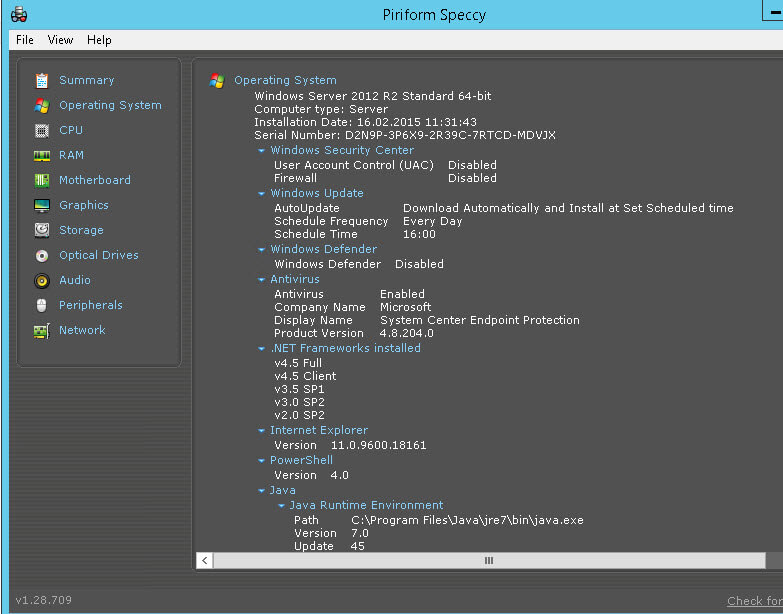Click the Audio speaker icon
Image resolution: width=783 pixels, height=614 pixels.
(42, 281)
